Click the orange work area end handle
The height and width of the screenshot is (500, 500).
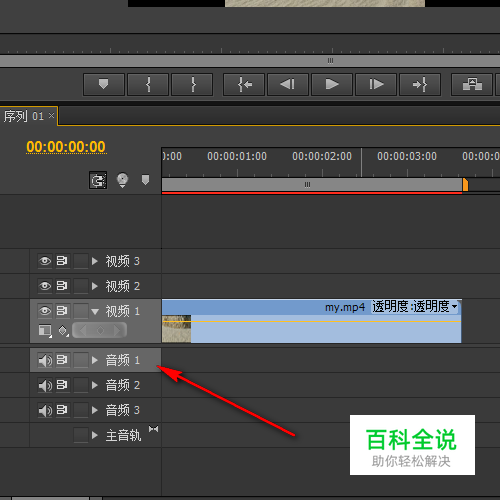pos(465,185)
